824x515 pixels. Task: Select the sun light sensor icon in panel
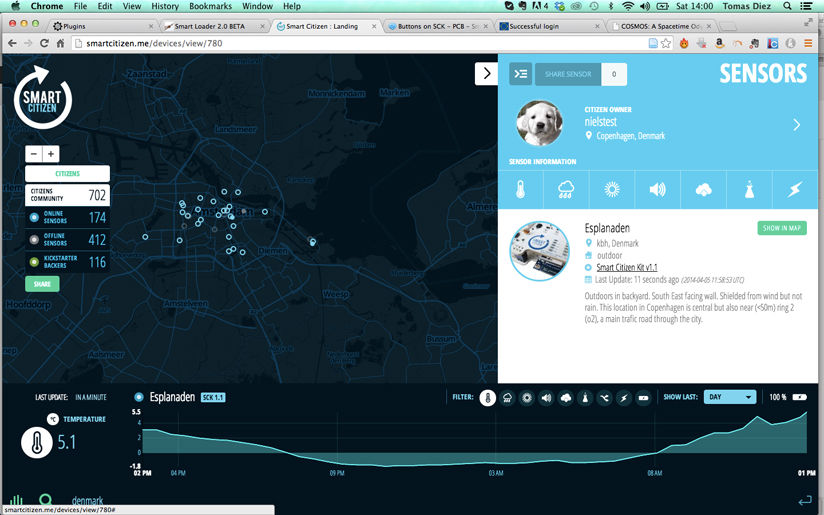(611, 189)
